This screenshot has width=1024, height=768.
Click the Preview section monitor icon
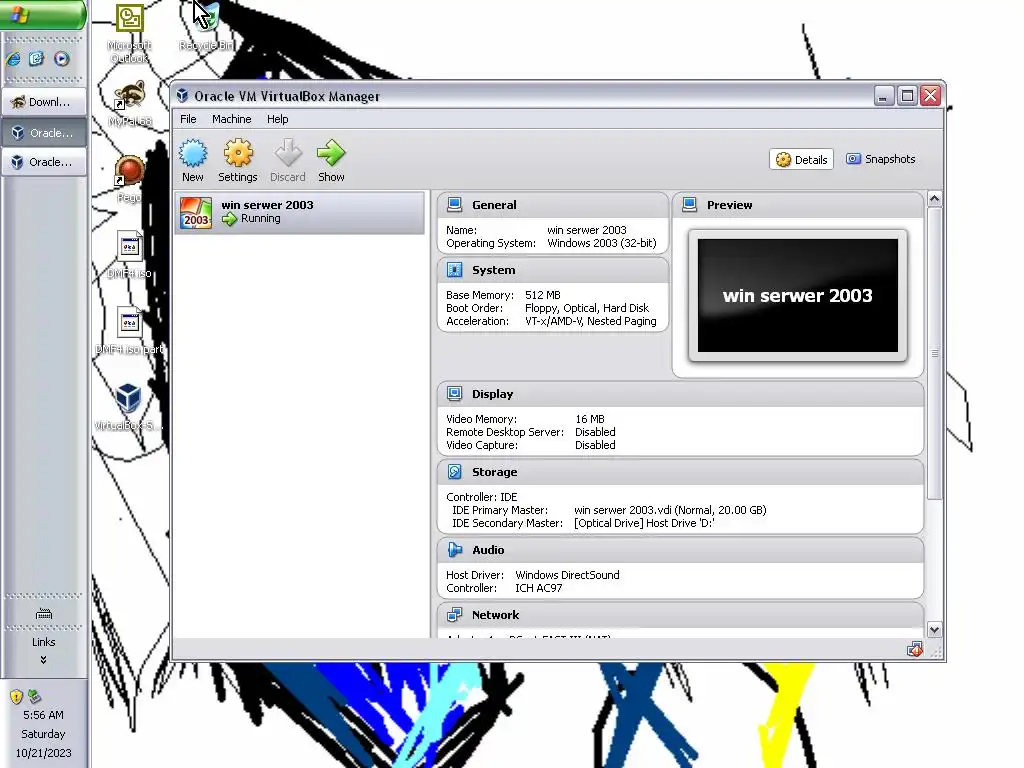tap(690, 205)
